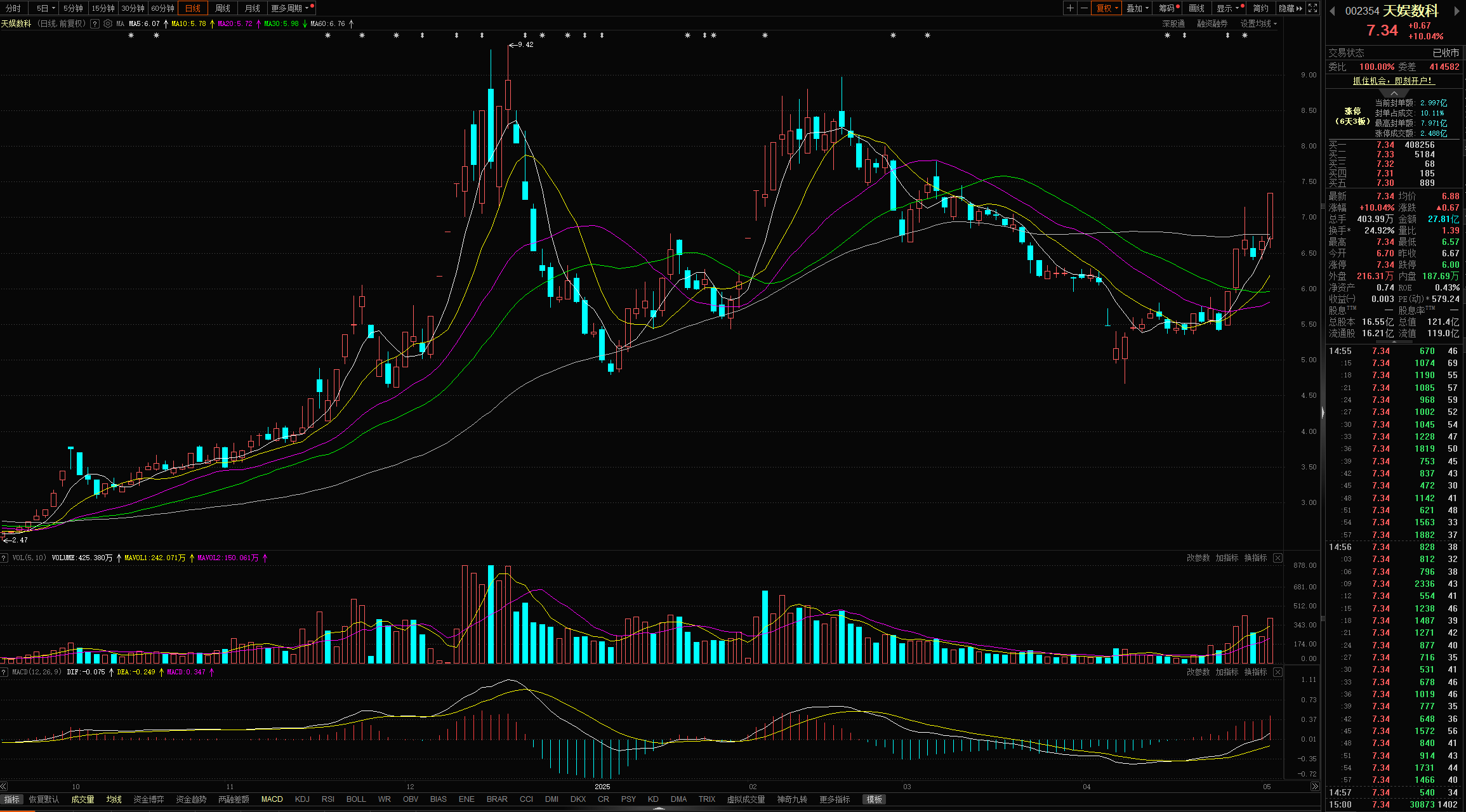The width and height of the screenshot is (1466, 812).
Task: Click the 深股通 tag
Action: (x=1173, y=23)
